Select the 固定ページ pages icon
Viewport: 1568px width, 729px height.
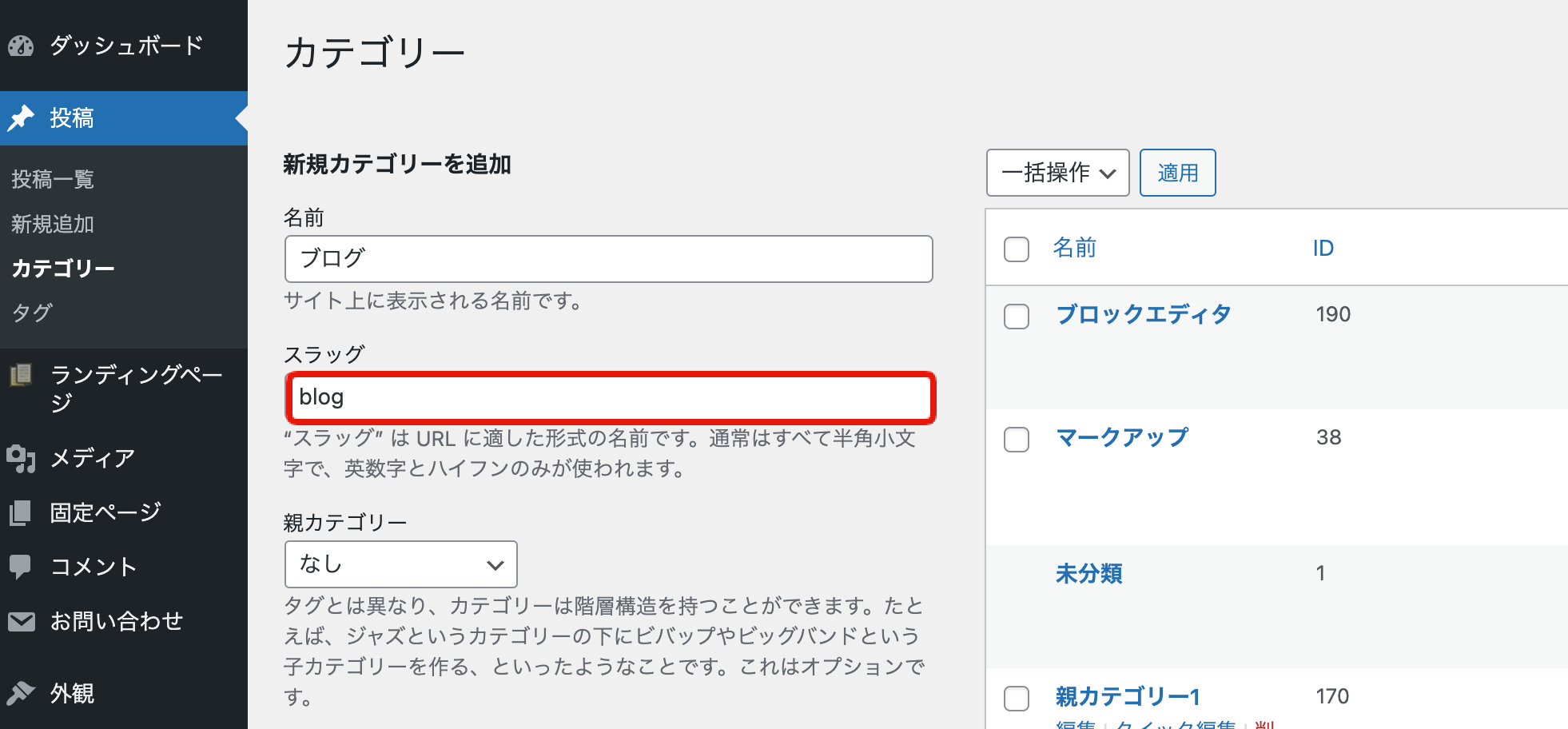[x=22, y=512]
